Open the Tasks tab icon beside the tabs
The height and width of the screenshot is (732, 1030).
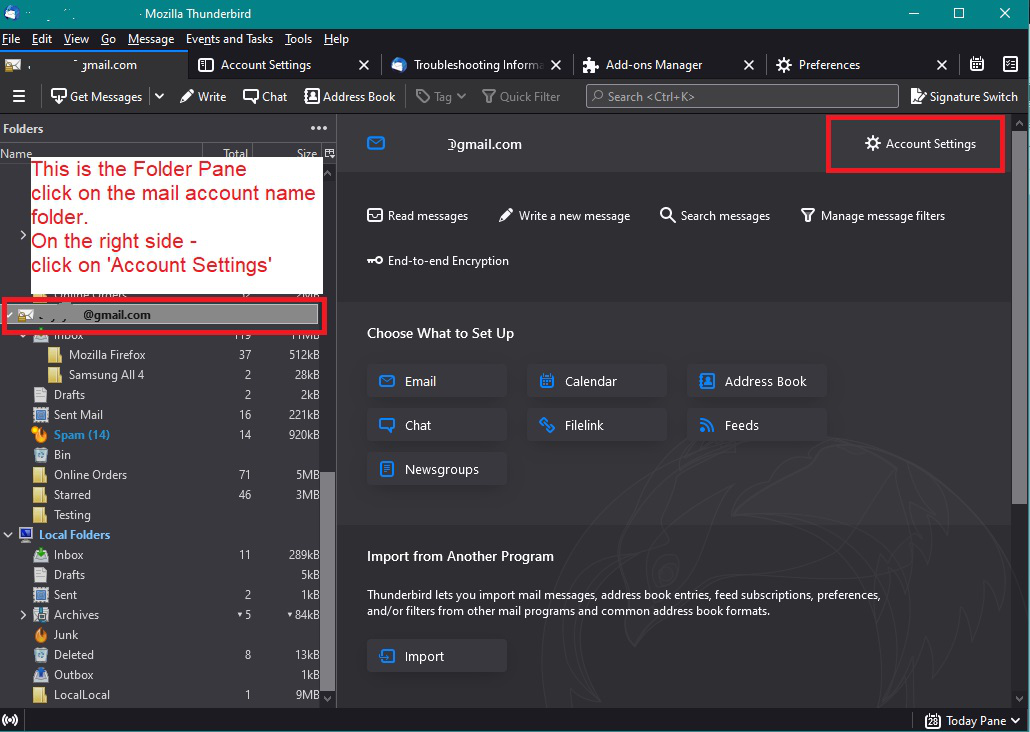coord(1010,64)
